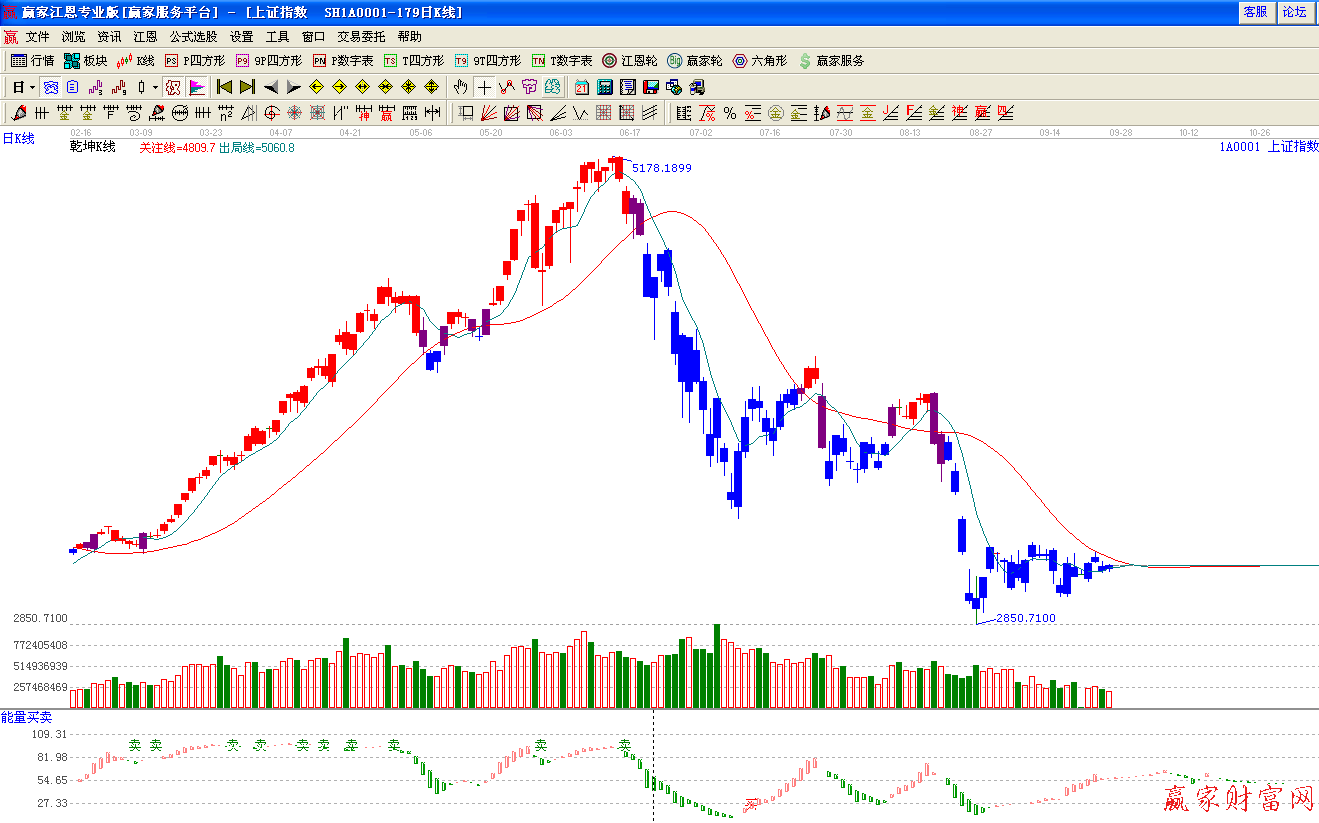Click the 客服 button
The width and height of the screenshot is (1319, 823).
(x=1255, y=12)
